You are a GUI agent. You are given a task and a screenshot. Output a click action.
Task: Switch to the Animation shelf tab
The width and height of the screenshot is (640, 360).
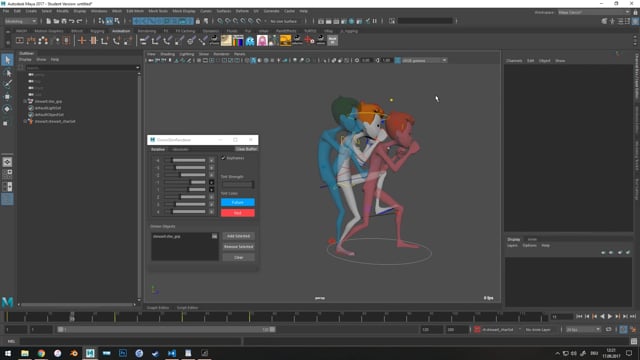(121, 31)
